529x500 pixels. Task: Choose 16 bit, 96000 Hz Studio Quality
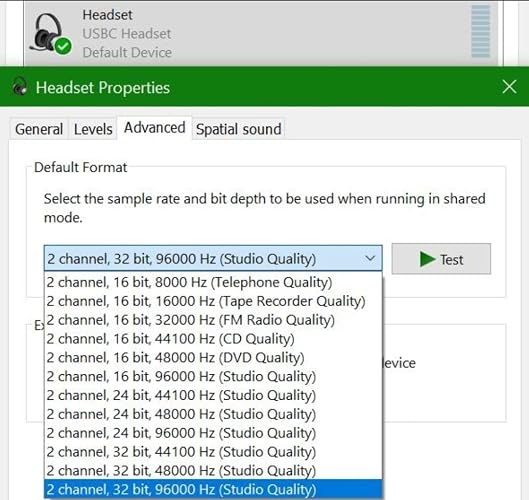(x=213, y=377)
